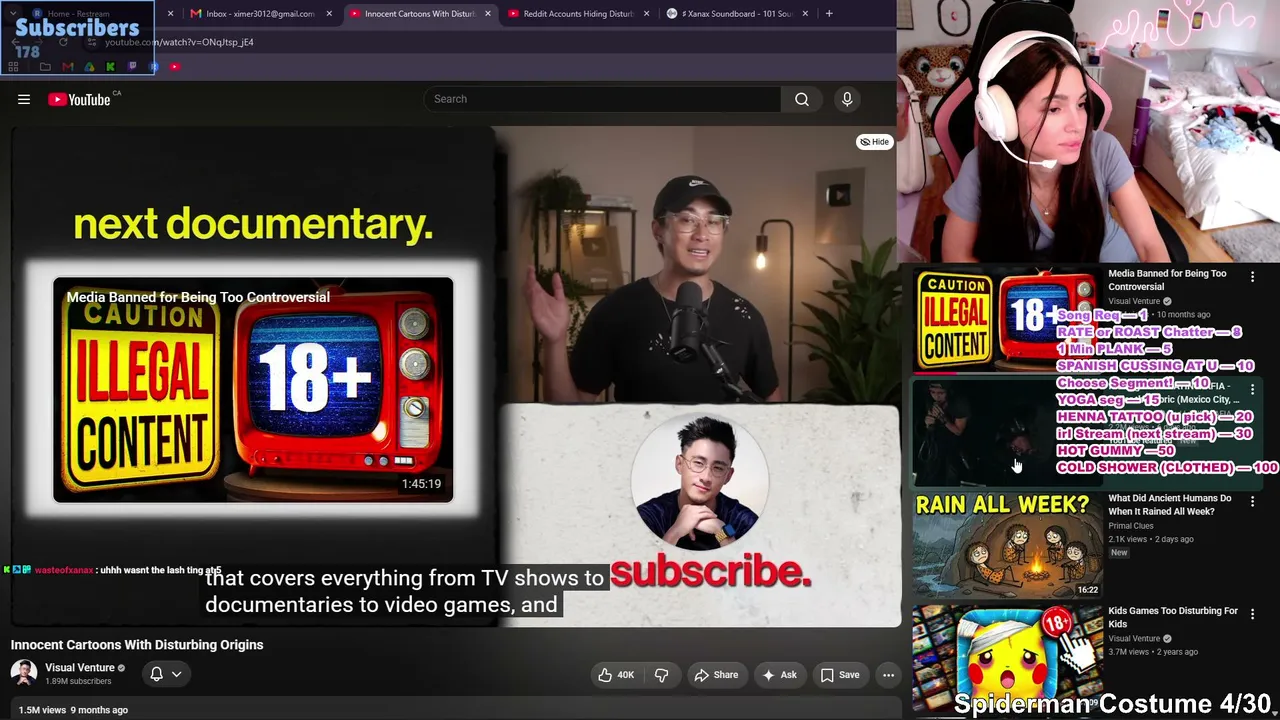The image size is (1280, 720).
Task: Click the video title 'Innocent Cartoons With Disturbing Origins'
Action: click(x=137, y=645)
